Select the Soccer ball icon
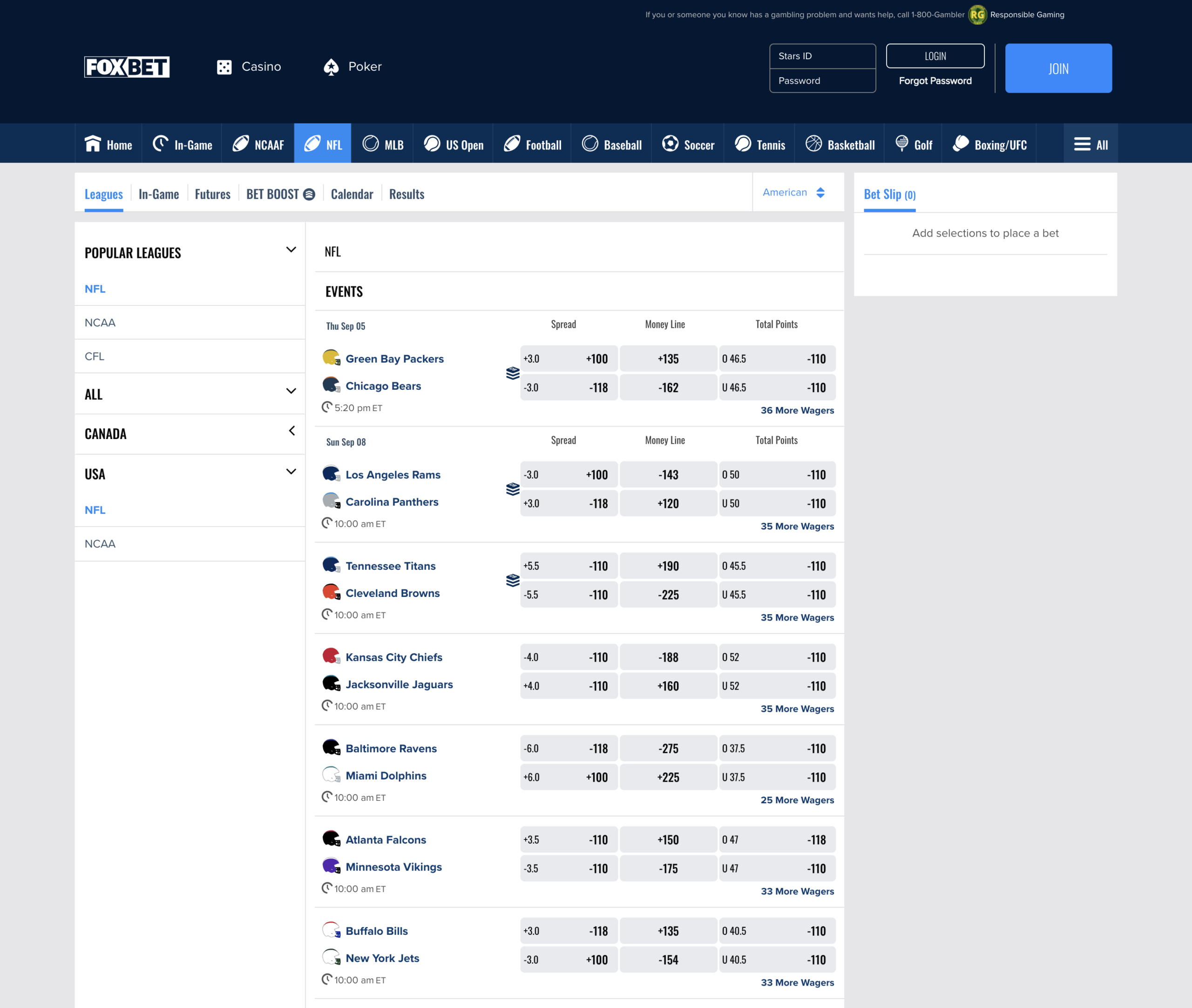 click(670, 143)
